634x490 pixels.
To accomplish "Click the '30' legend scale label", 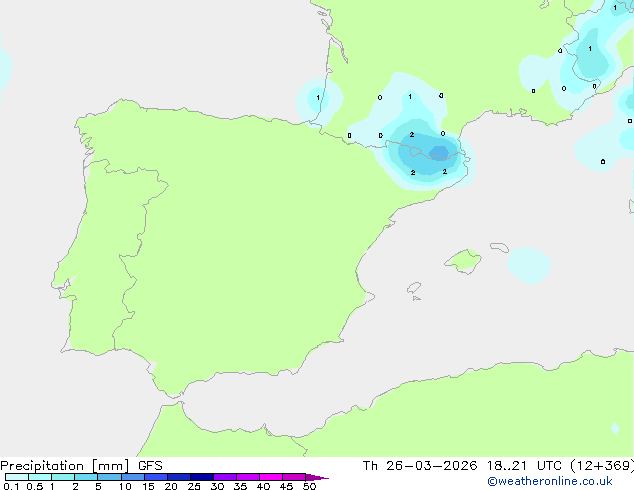I will [217, 486].
